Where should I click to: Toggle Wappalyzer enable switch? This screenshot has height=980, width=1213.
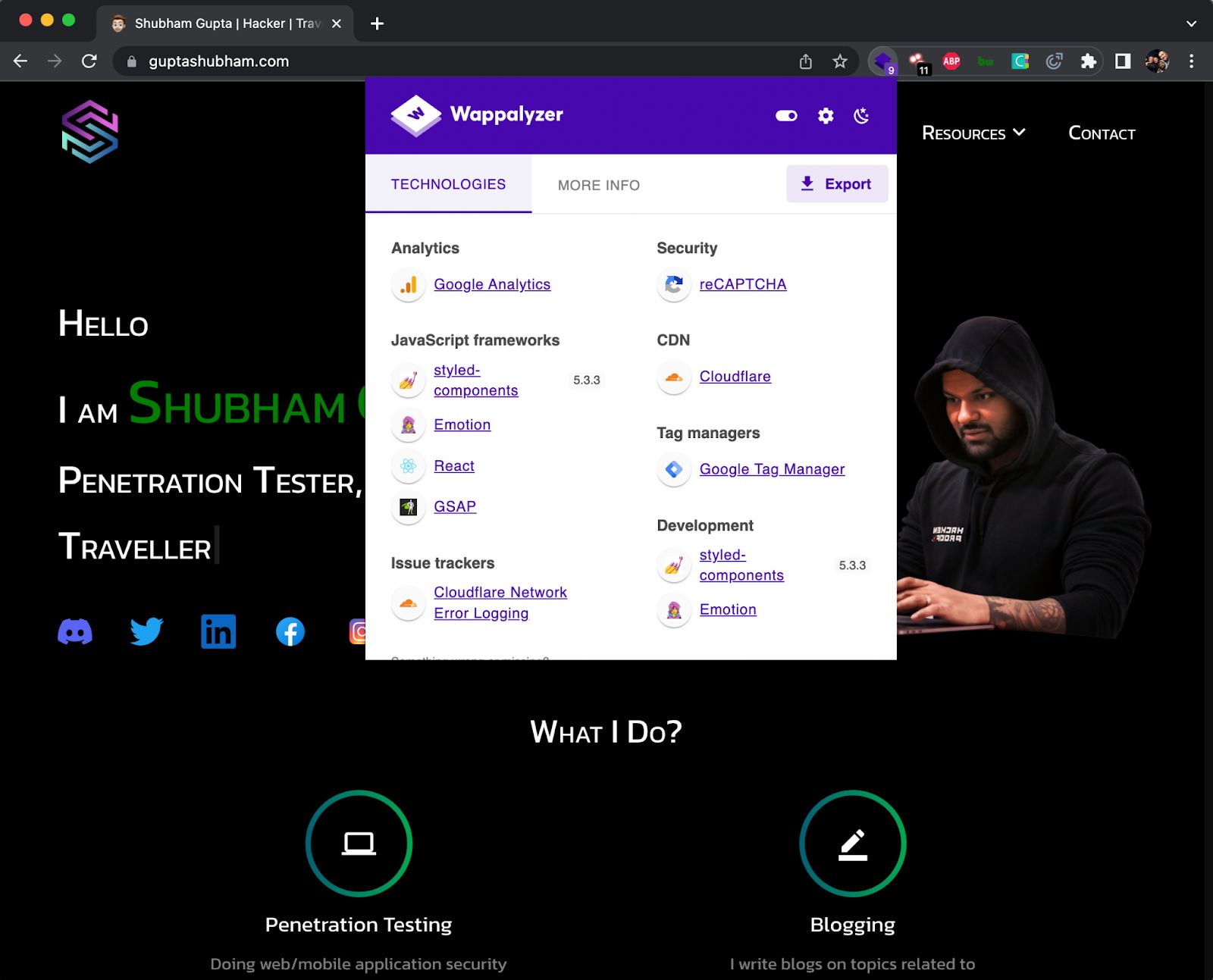click(786, 115)
